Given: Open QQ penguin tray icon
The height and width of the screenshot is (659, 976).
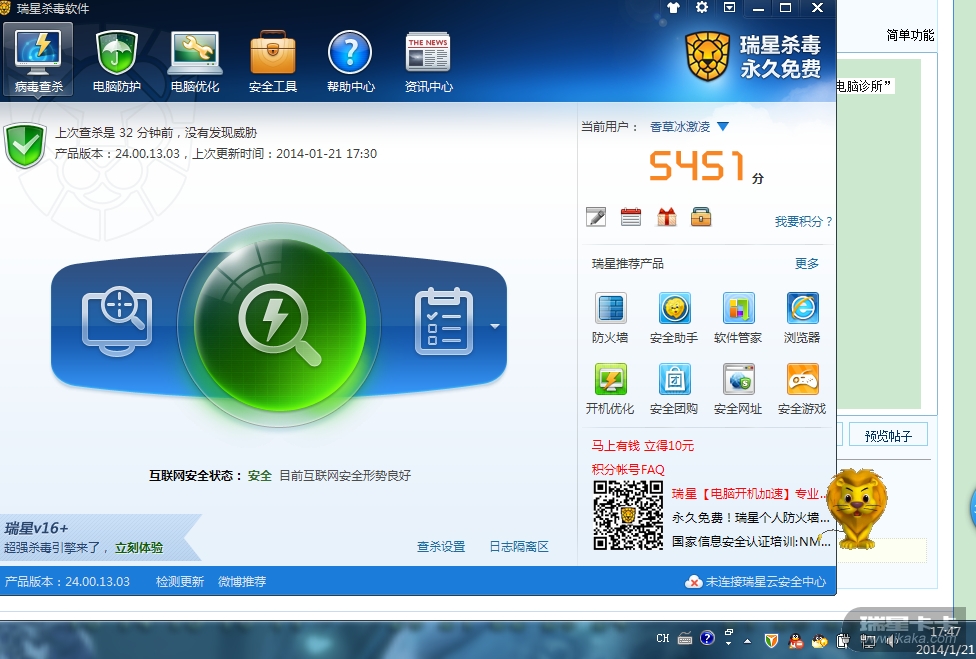Looking at the screenshot, I should [x=795, y=640].
